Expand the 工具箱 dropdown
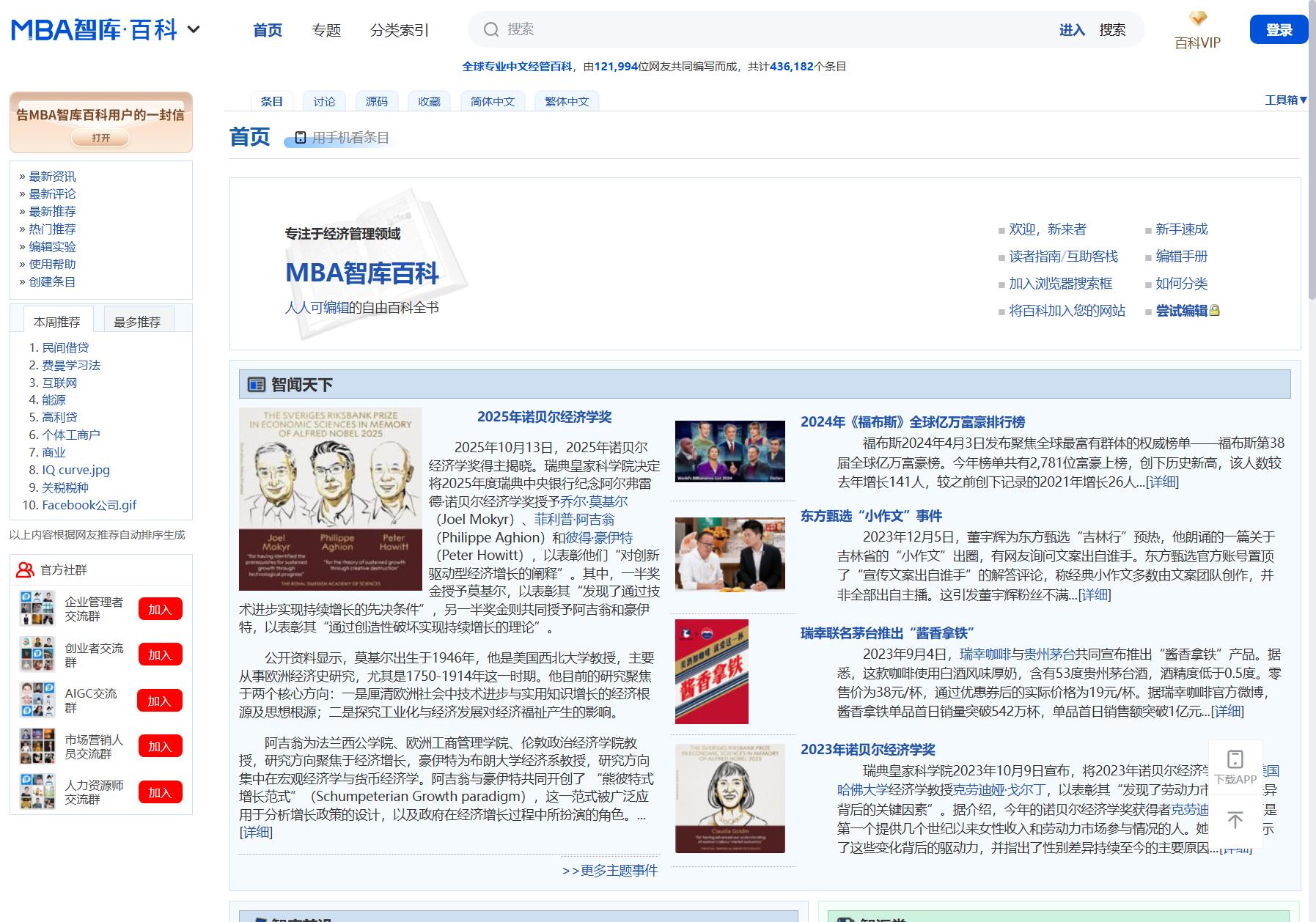Screen dimensions: 1316x922 point(1285,100)
